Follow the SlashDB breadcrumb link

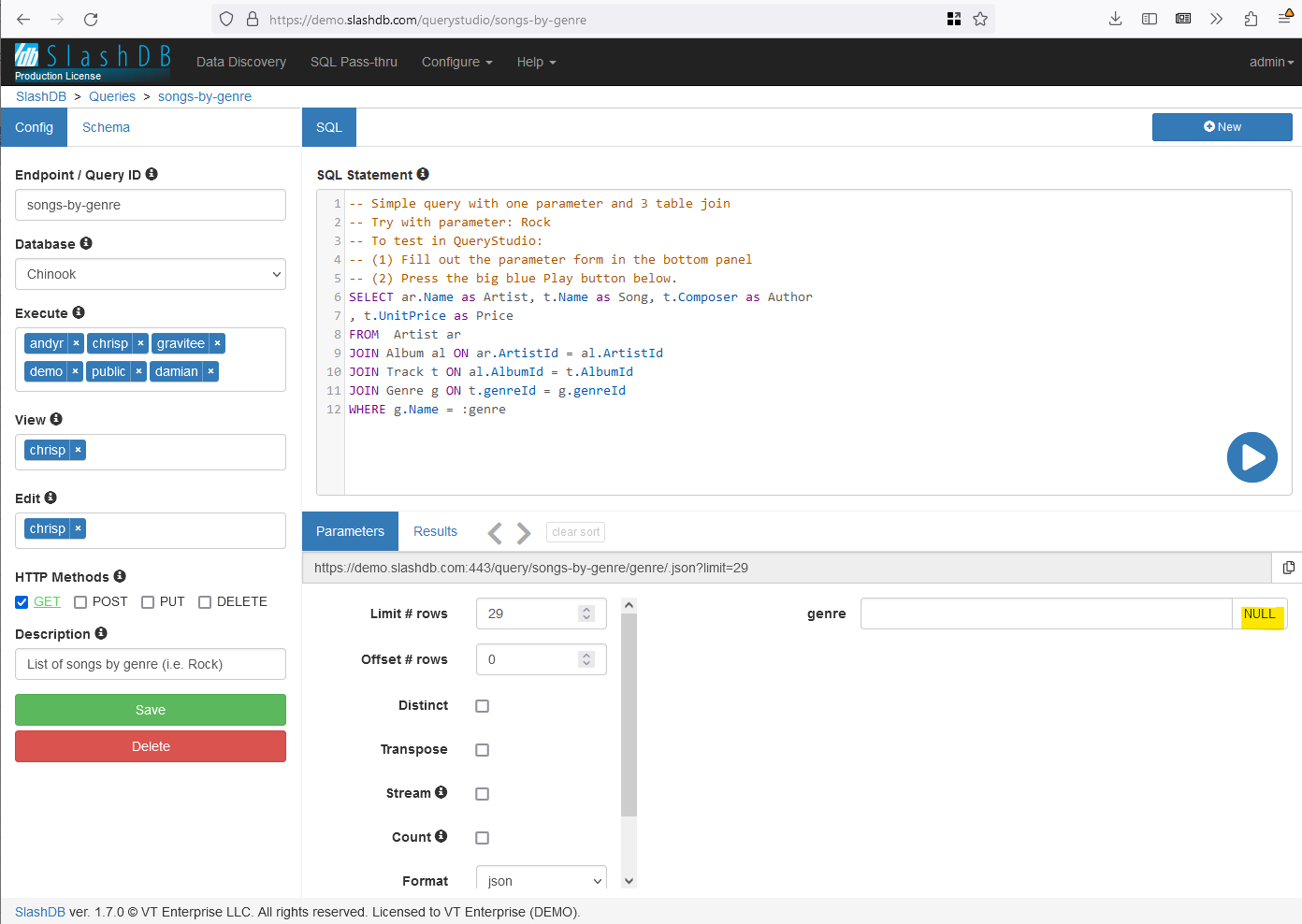(x=41, y=96)
